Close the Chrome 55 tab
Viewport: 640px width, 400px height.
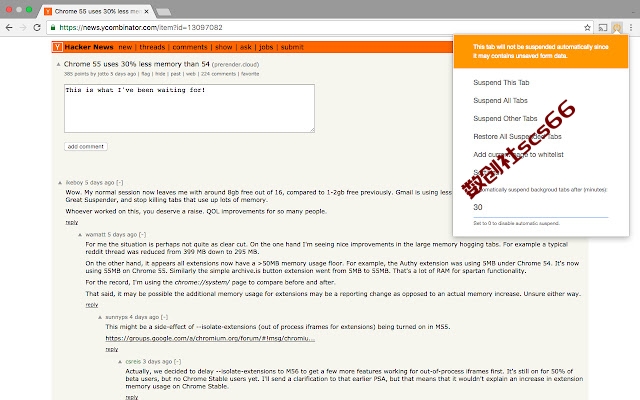click(147, 11)
